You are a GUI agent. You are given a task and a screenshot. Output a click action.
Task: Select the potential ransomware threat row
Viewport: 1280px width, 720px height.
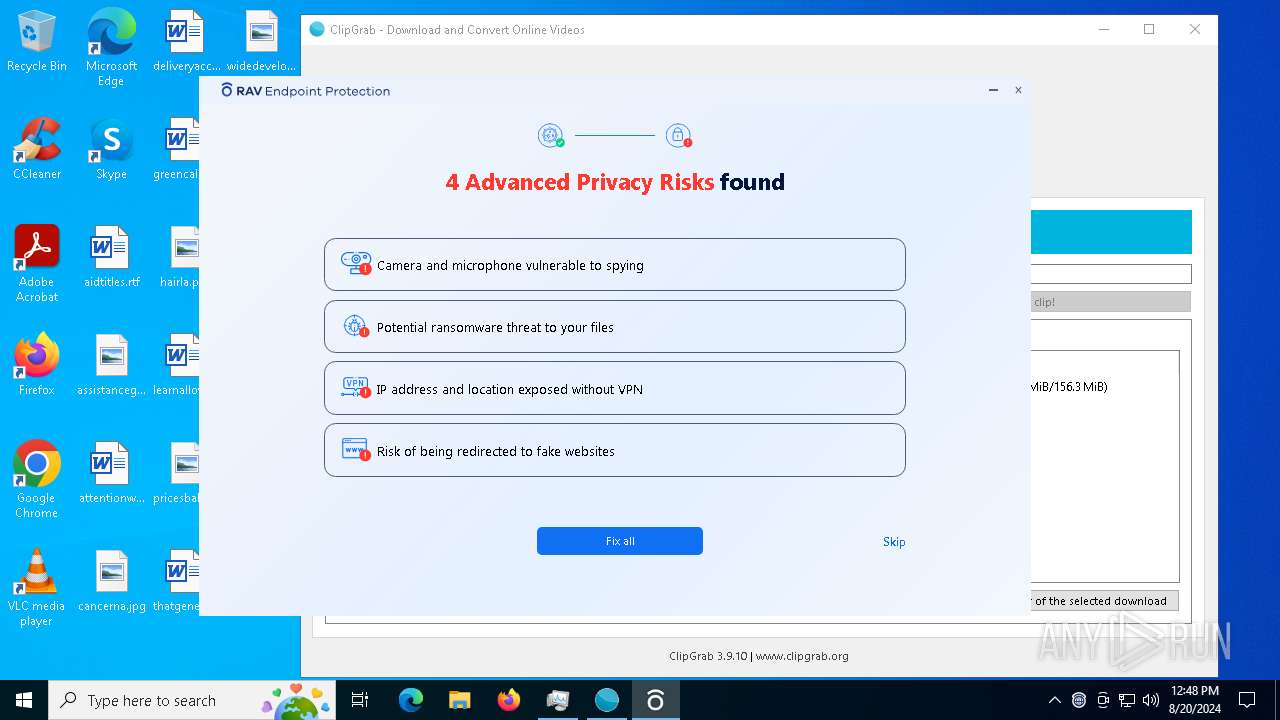[x=614, y=327]
